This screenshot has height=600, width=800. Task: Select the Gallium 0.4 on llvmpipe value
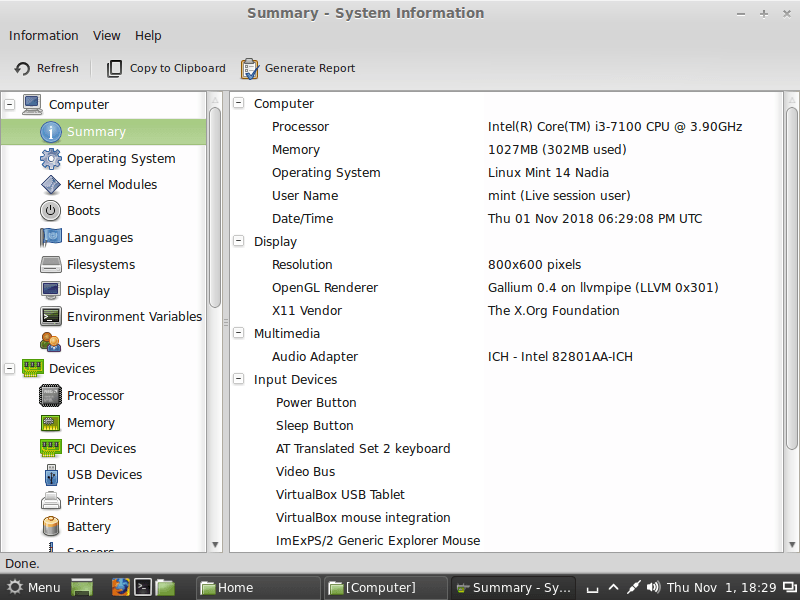[x=603, y=287]
